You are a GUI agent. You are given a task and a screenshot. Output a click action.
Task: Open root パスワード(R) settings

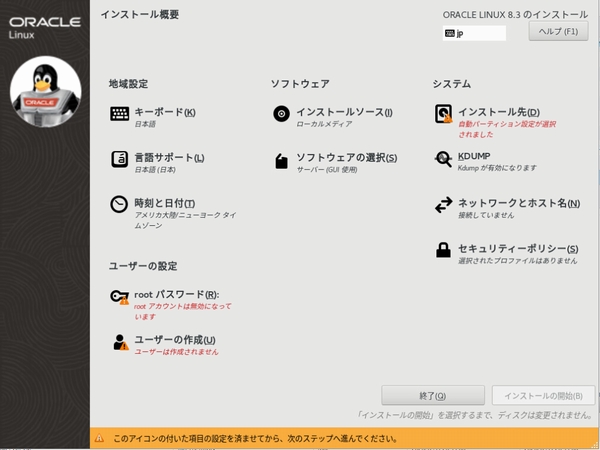pyautogui.click(x=177, y=295)
